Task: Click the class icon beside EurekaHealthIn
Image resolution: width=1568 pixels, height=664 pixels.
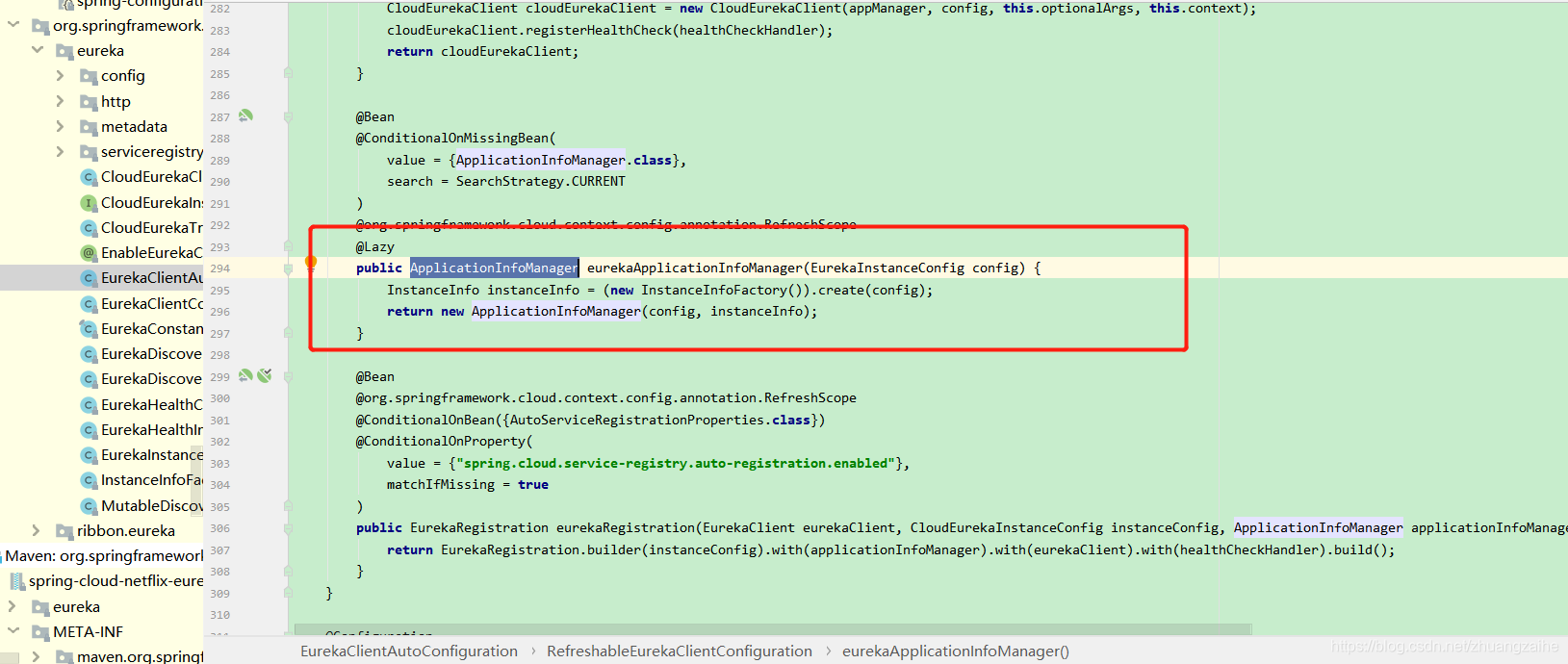Action: coord(89,430)
